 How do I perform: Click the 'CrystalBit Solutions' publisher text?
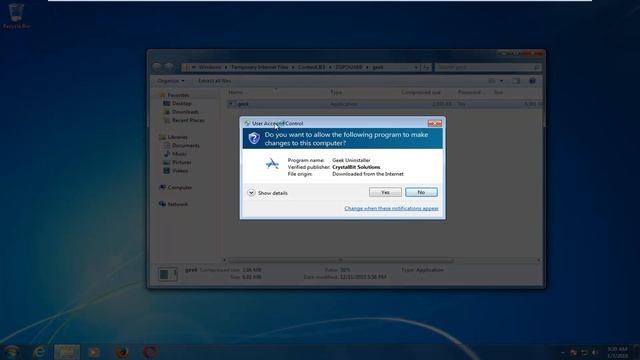(356, 167)
